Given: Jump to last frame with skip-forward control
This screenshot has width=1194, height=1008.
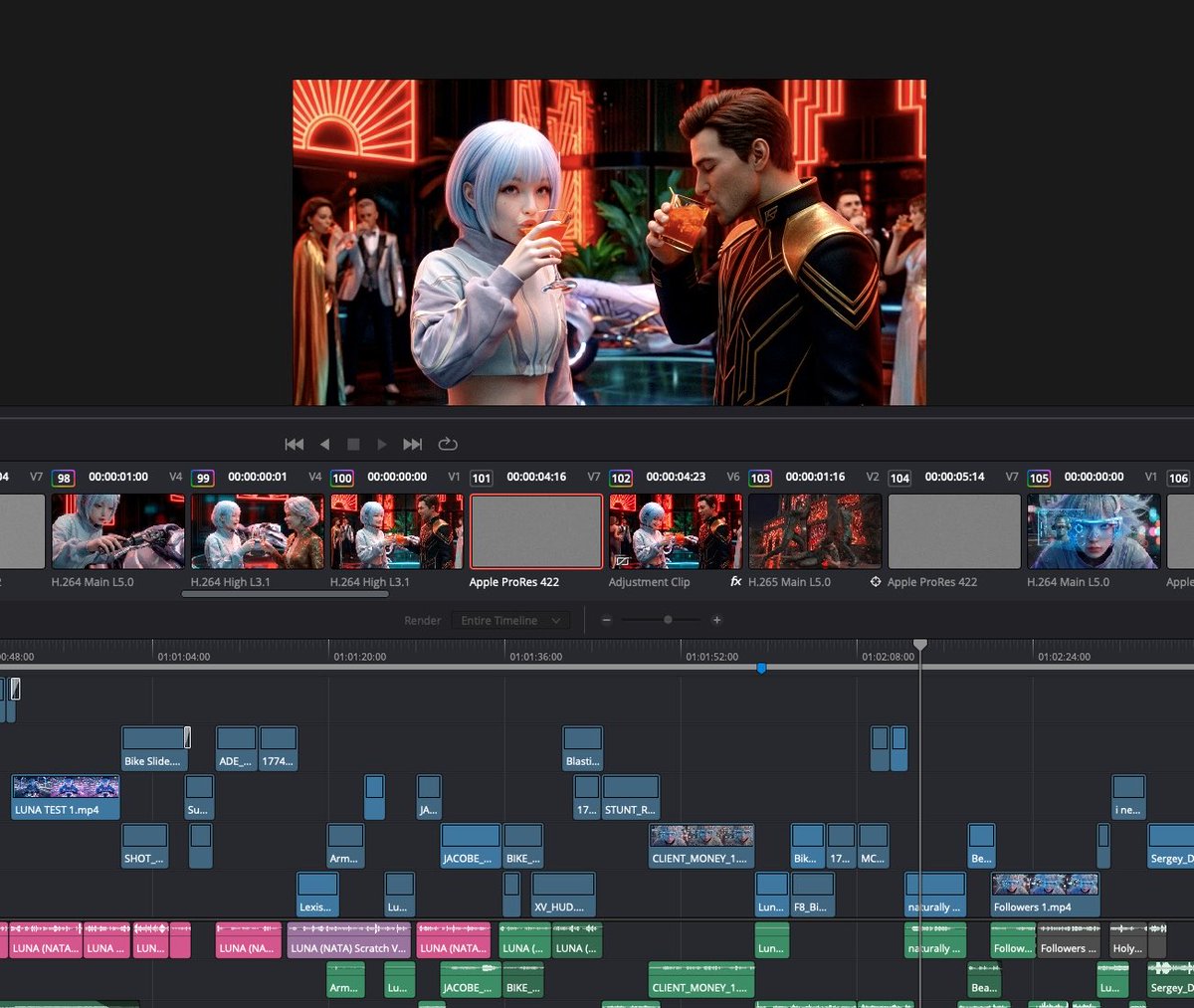Looking at the screenshot, I should pyautogui.click(x=413, y=444).
